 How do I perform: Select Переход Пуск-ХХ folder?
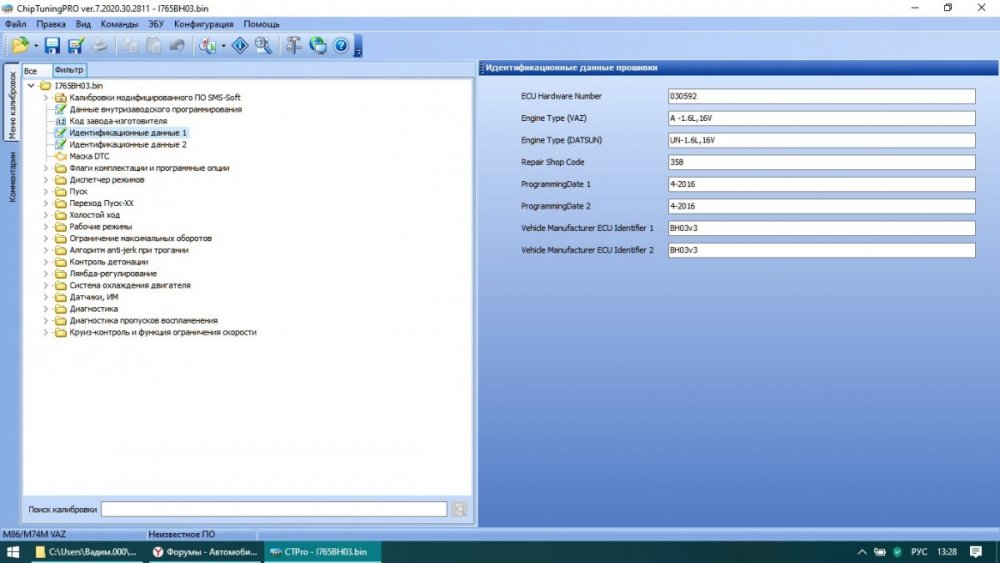(101, 203)
